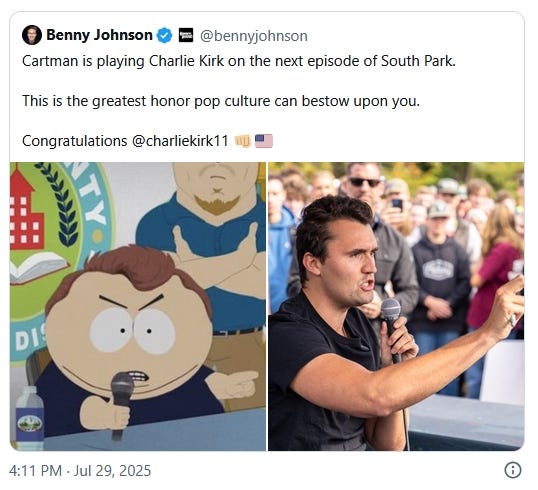Screen dimensions: 538x490
Task: Click the black affiliate badge beside the checkmark
Action: click(x=186, y=35)
